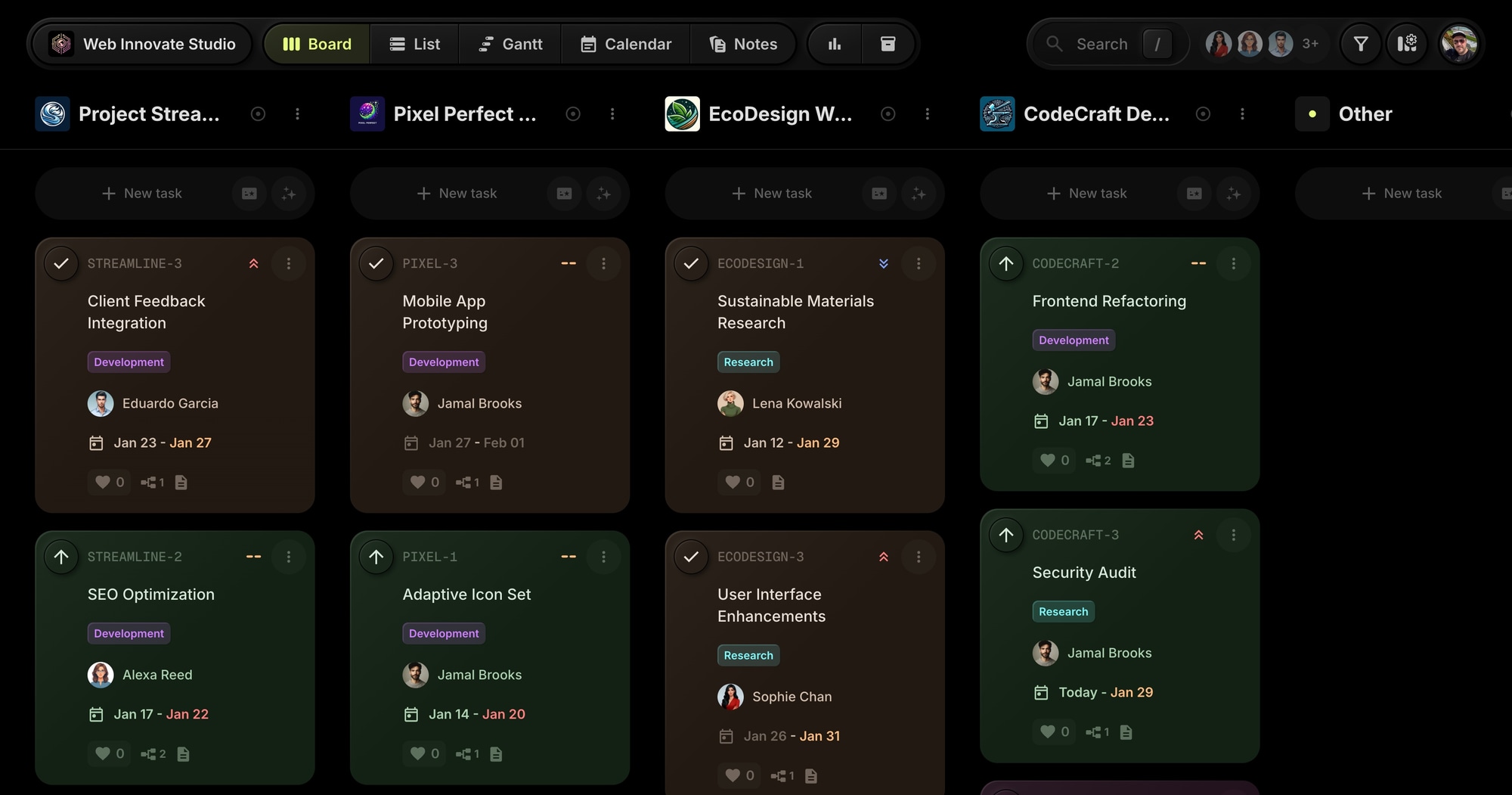
Task: Select the Sophie Chan avatar on User Interface Enhancements
Action: (730, 697)
